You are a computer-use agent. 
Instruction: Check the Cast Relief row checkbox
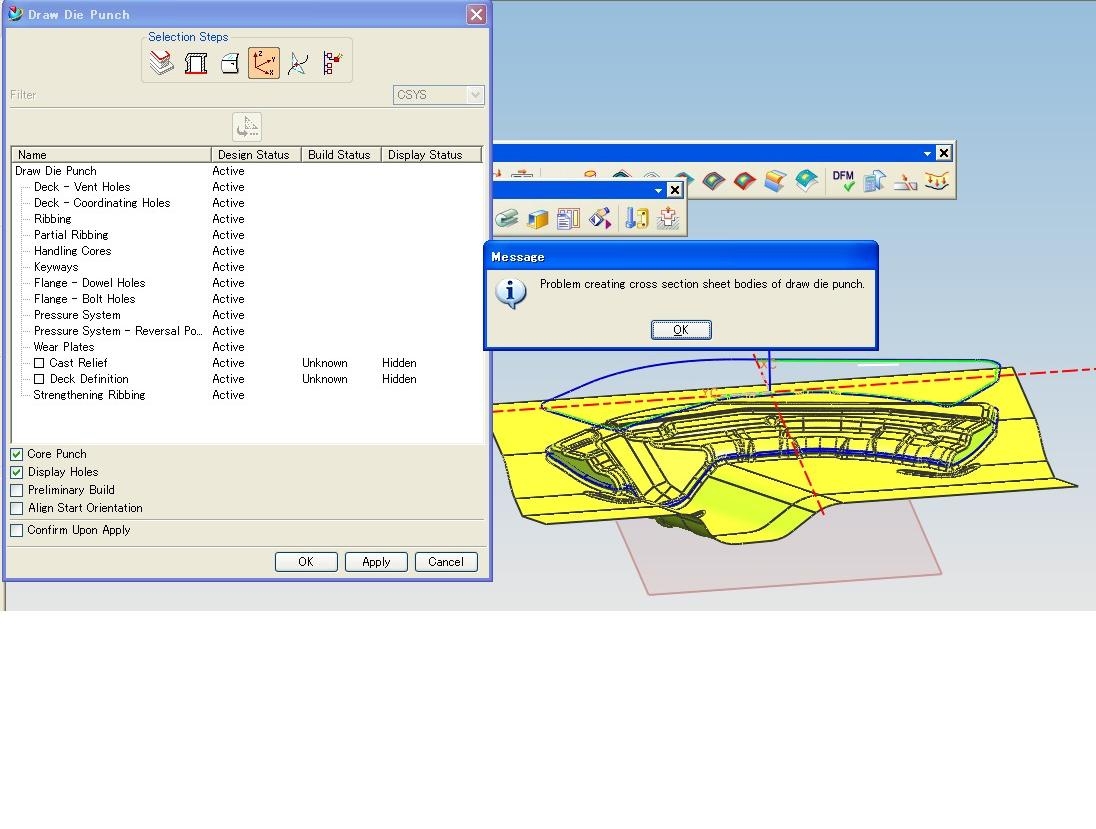(x=39, y=363)
